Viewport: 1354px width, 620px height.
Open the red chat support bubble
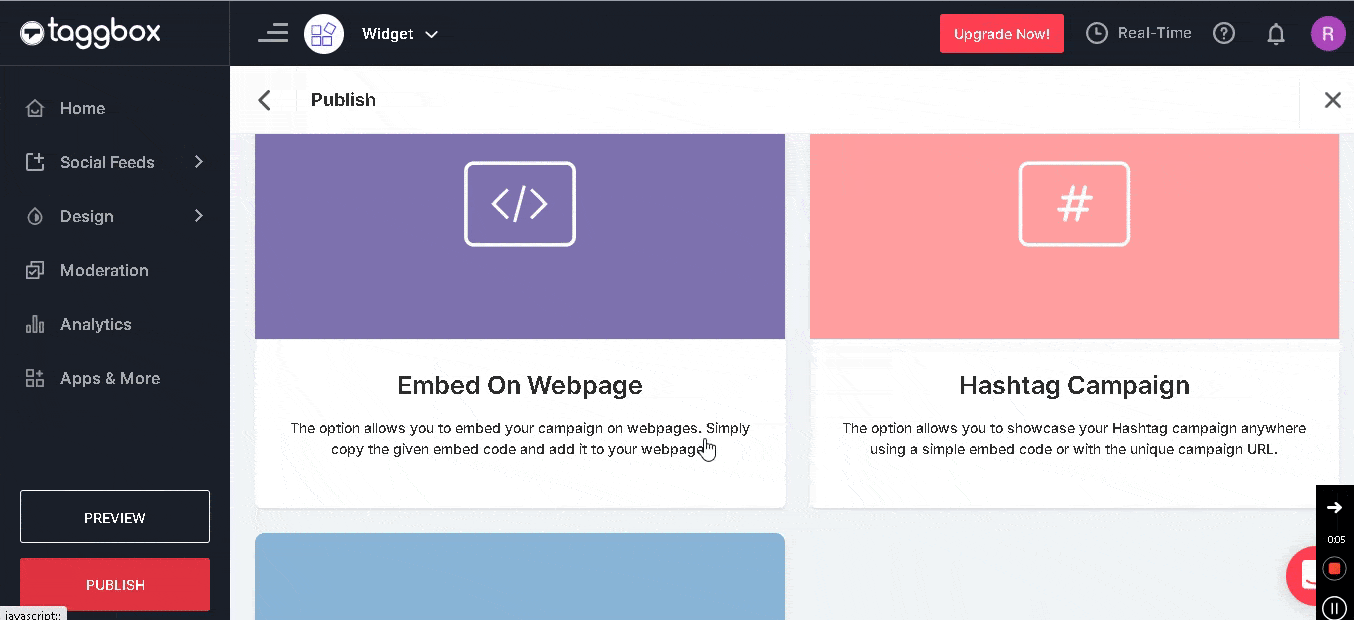pyautogui.click(x=1304, y=576)
